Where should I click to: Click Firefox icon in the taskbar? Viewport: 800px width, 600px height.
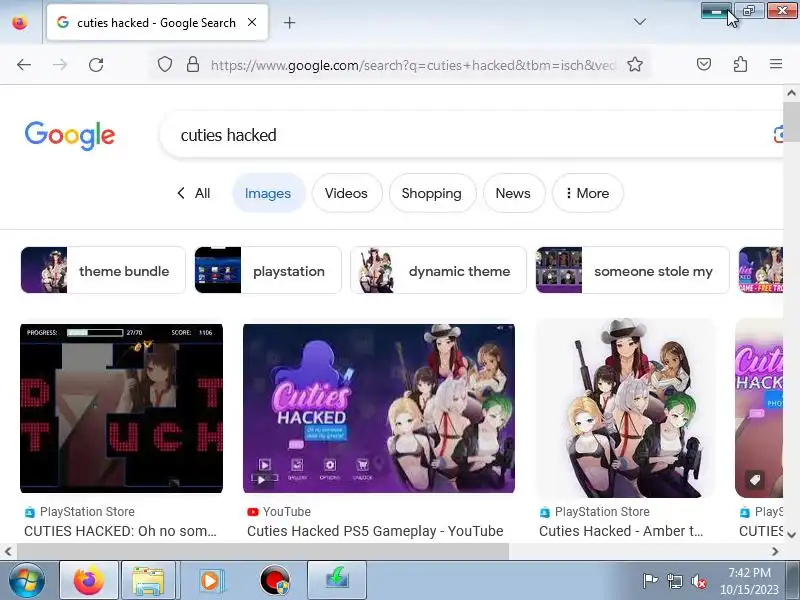coord(89,580)
